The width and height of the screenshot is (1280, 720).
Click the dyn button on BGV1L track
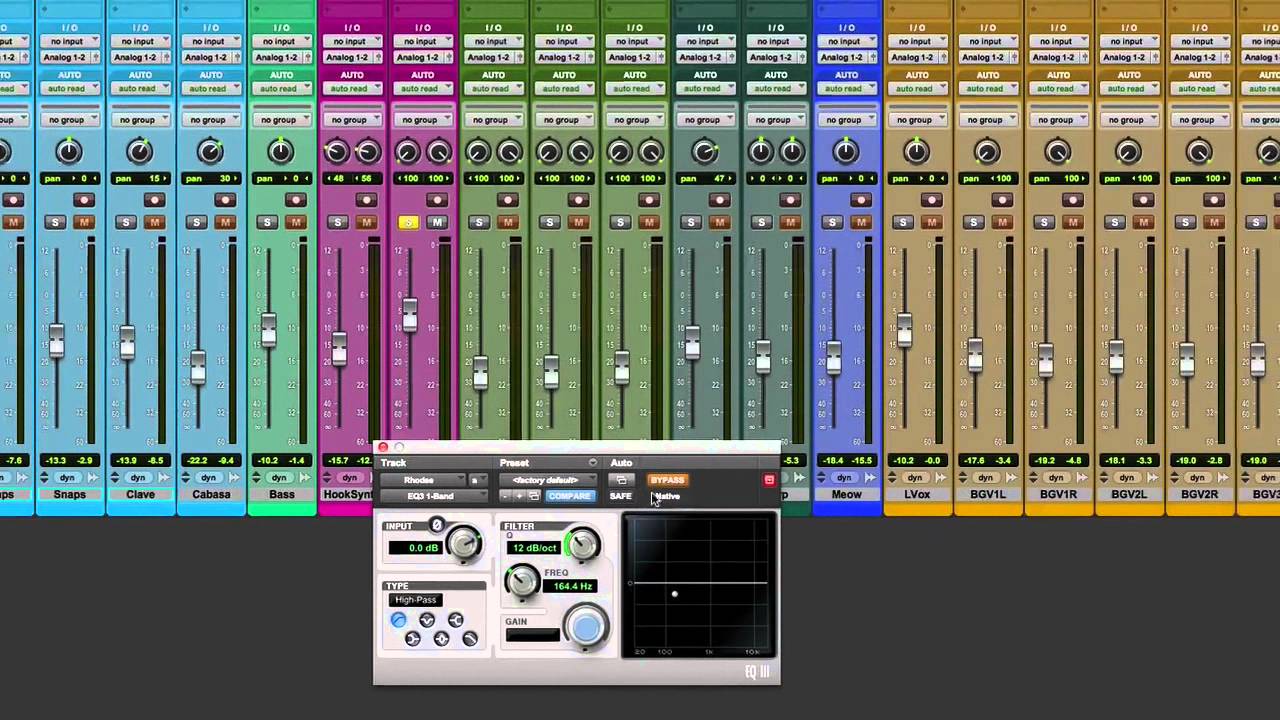click(984, 478)
